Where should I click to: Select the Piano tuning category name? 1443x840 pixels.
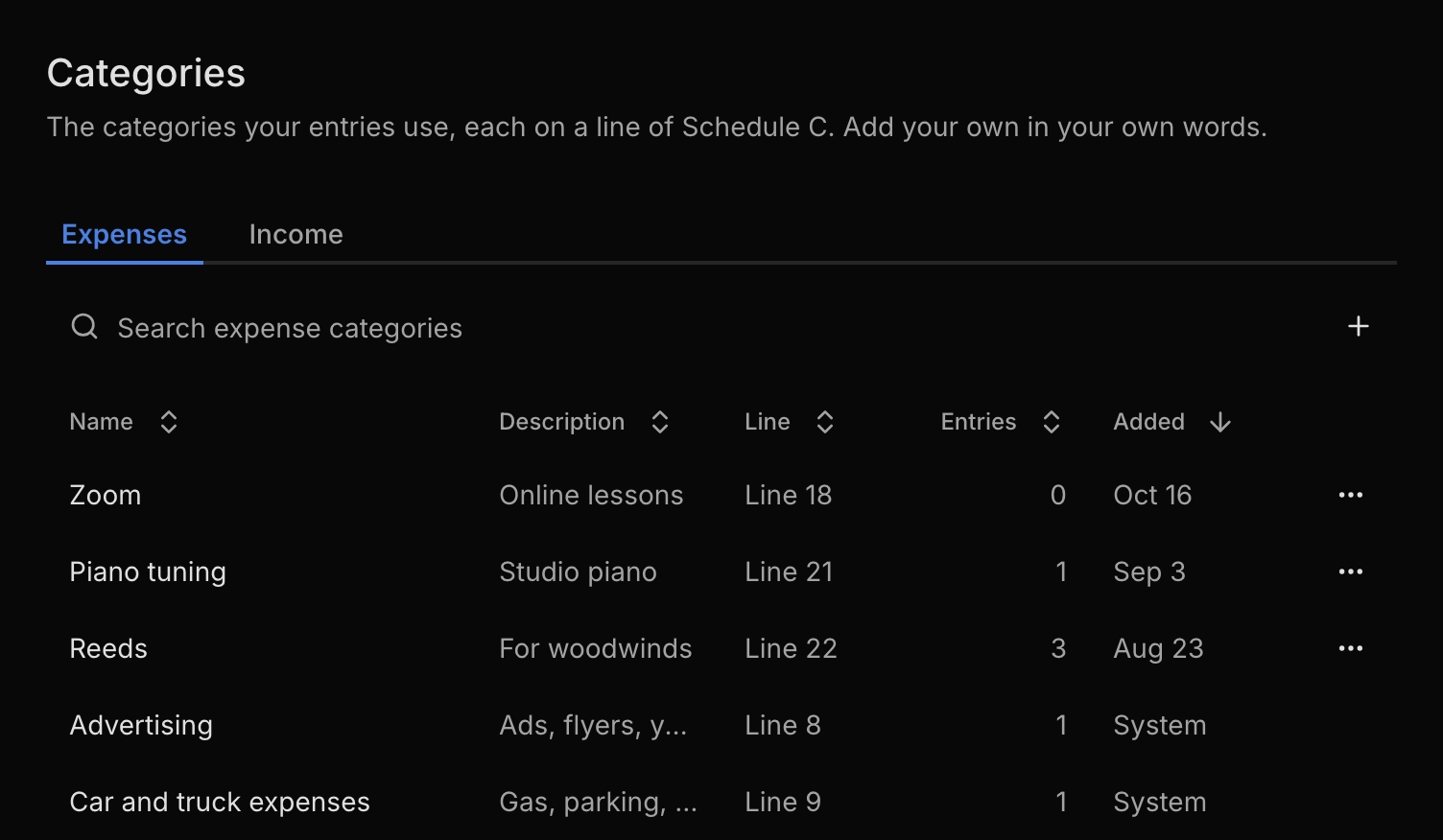click(148, 572)
